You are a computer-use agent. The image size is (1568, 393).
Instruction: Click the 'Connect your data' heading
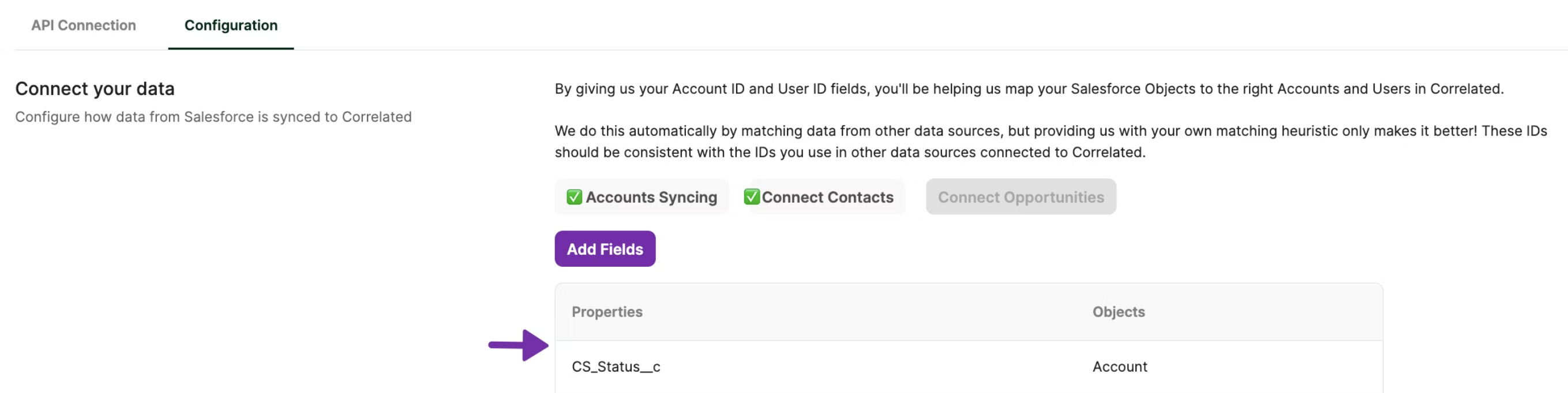click(x=95, y=89)
